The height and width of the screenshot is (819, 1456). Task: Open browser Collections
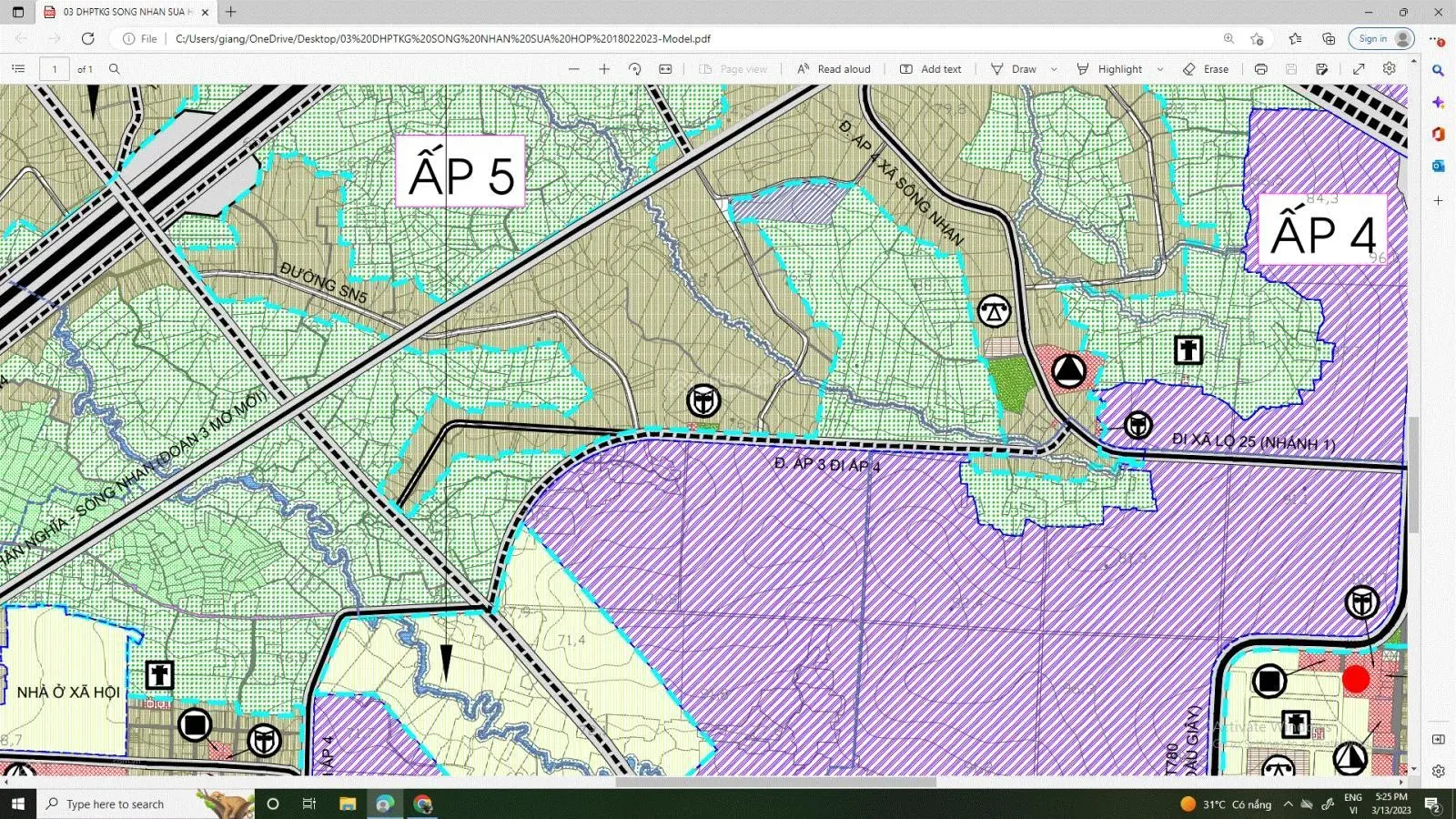[x=1329, y=38]
